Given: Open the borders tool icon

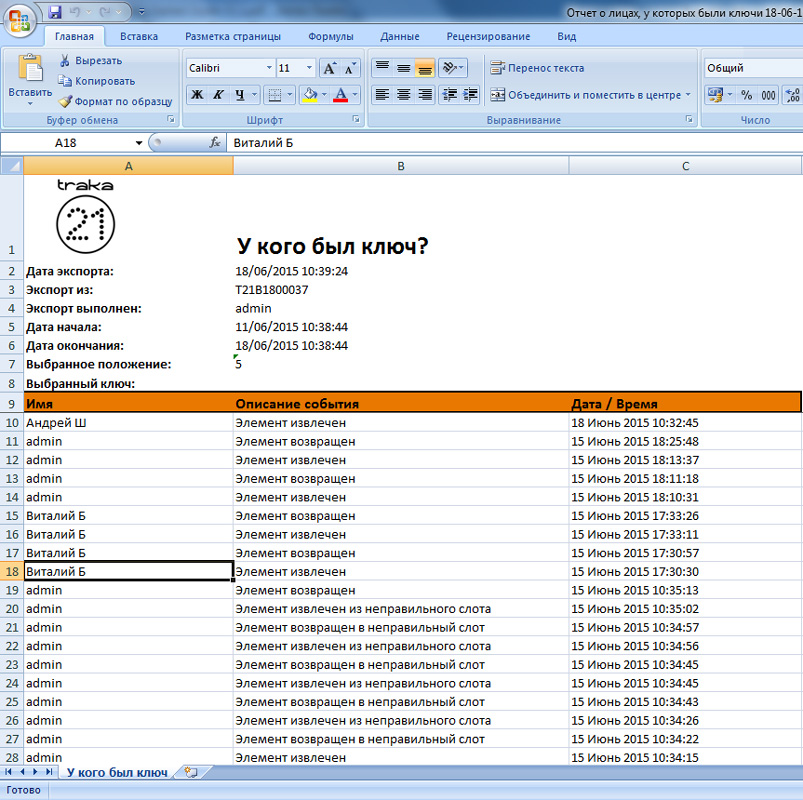Looking at the screenshot, I should point(275,95).
